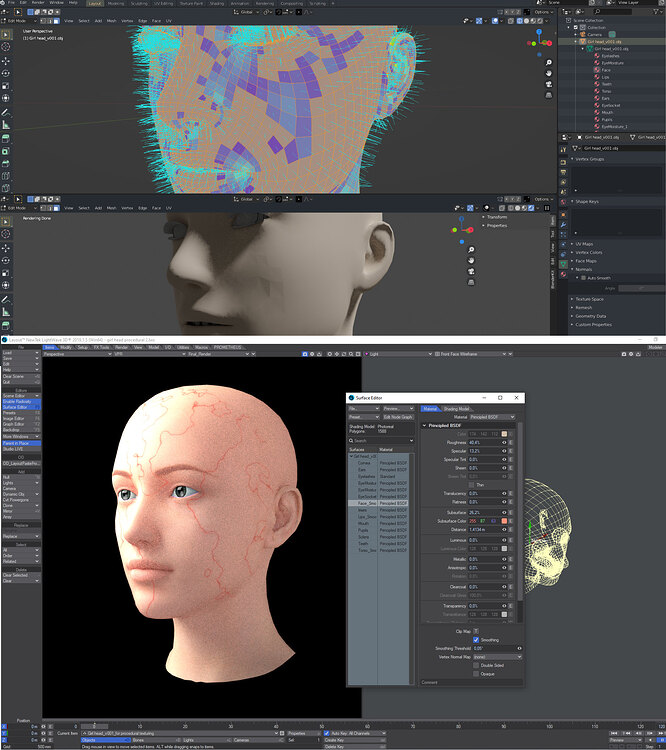Click the Clear Scene button
The image size is (666, 750).
point(21,376)
